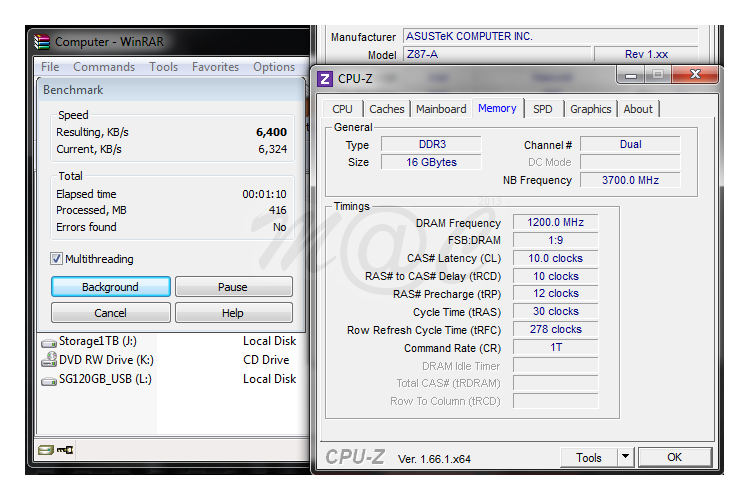Click the tRP 12 clocks value

click(556, 294)
